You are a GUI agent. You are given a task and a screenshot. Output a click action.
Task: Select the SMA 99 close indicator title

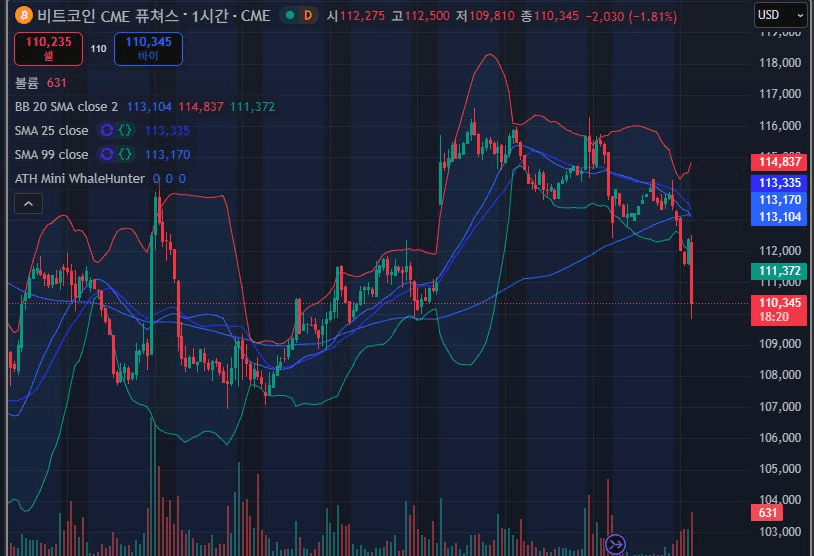pos(51,154)
